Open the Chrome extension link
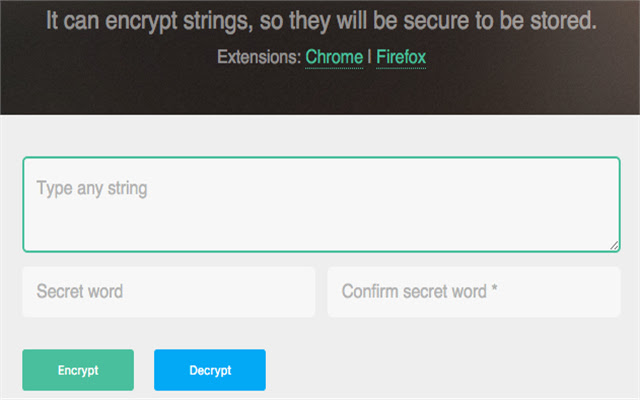Image resolution: width=640 pixels, height=400 pixels. click(x=334, y=57)
